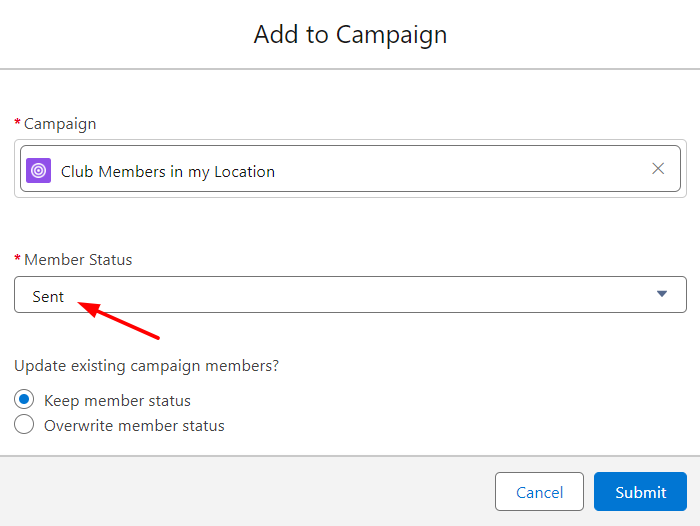This screenshot has height=526, width=700.
Task: Click the Member Status dropdown arrow
Action: click(662, 294)
